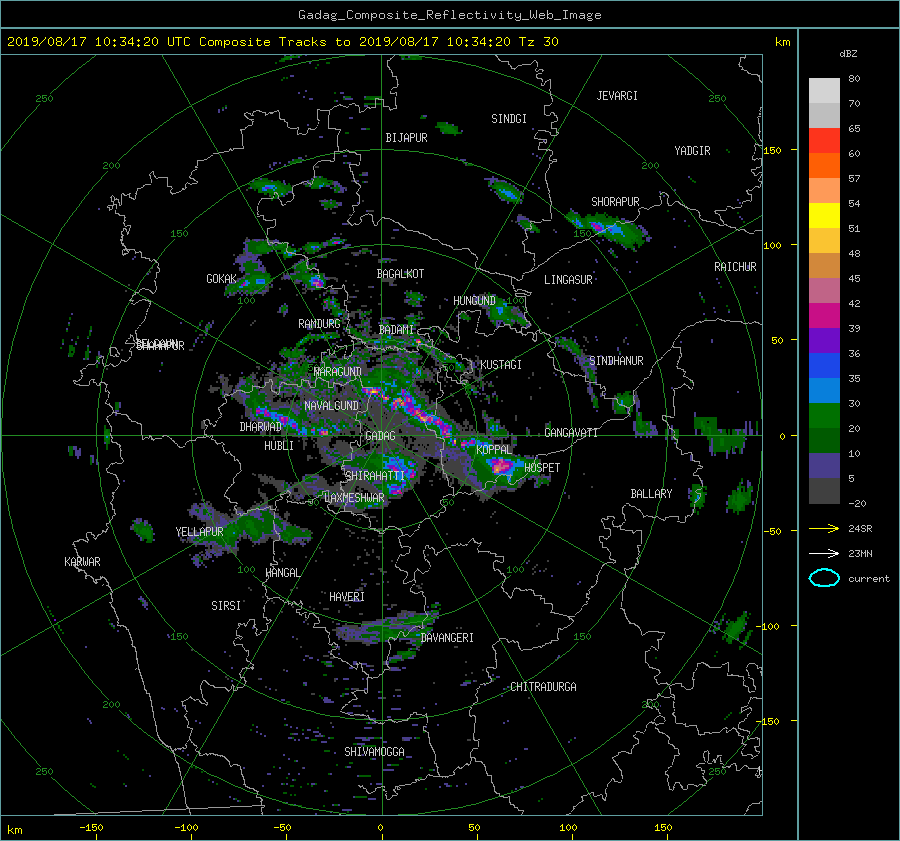Click the BADAMI city label

point(396,330)
